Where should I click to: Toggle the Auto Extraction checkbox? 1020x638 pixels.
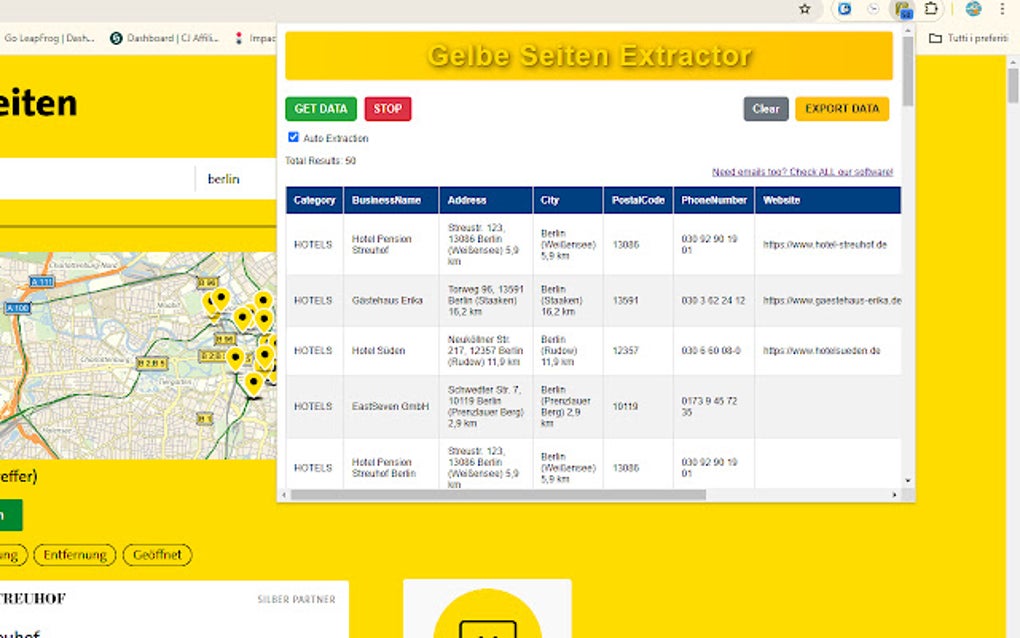[293, 137]
